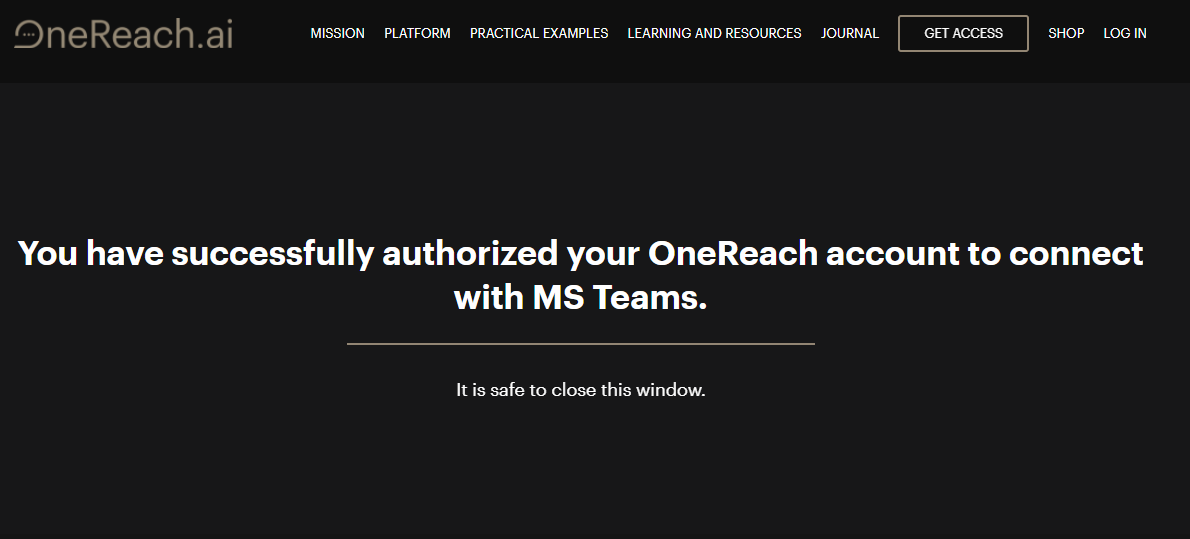Open the Mission menu item
Viewport: 1190px width, 539px height.
tap(337, 33)
